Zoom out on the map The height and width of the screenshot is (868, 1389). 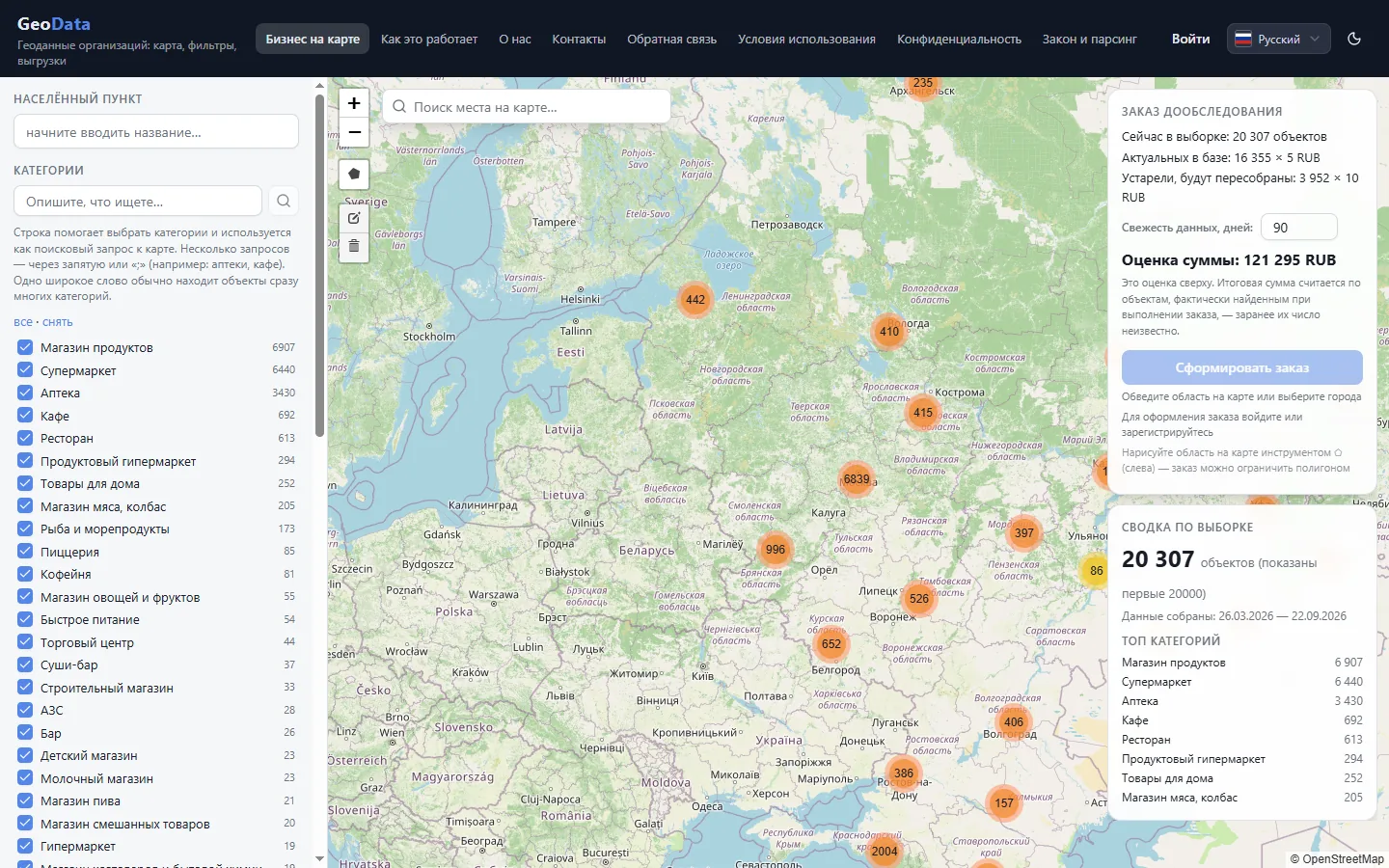tap(354, 132)
